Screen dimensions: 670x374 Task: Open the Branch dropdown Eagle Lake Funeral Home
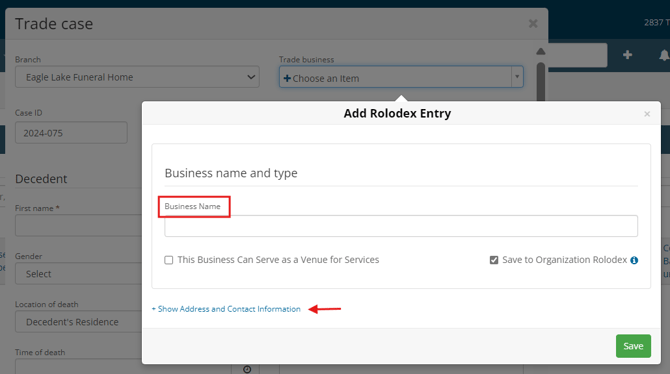[137, 77]
